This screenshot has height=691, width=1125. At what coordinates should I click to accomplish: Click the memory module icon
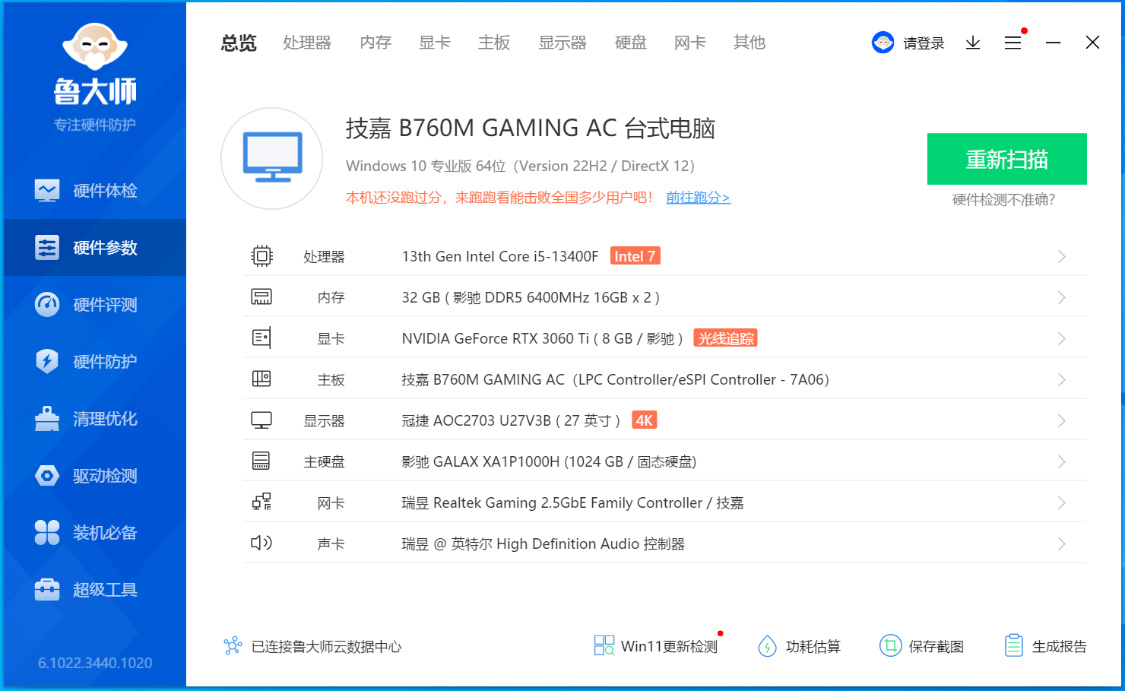pyautogui.click(x=261, y=297)
